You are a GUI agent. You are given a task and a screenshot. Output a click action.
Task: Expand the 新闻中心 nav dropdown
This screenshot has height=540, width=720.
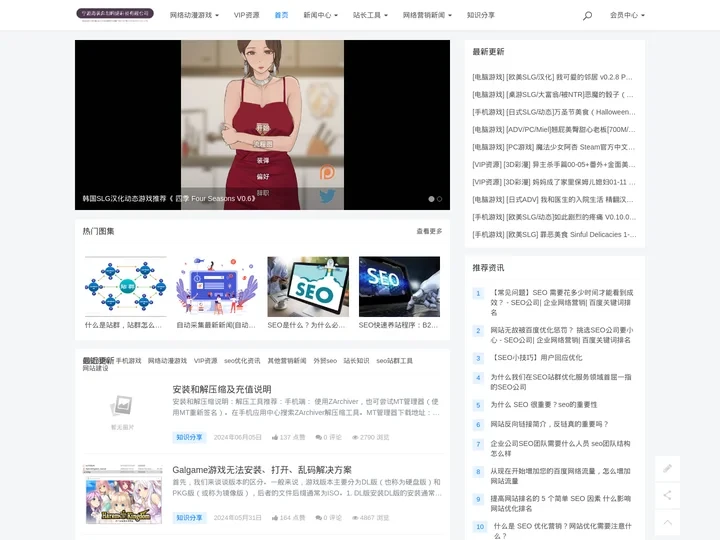click(321, 15)
